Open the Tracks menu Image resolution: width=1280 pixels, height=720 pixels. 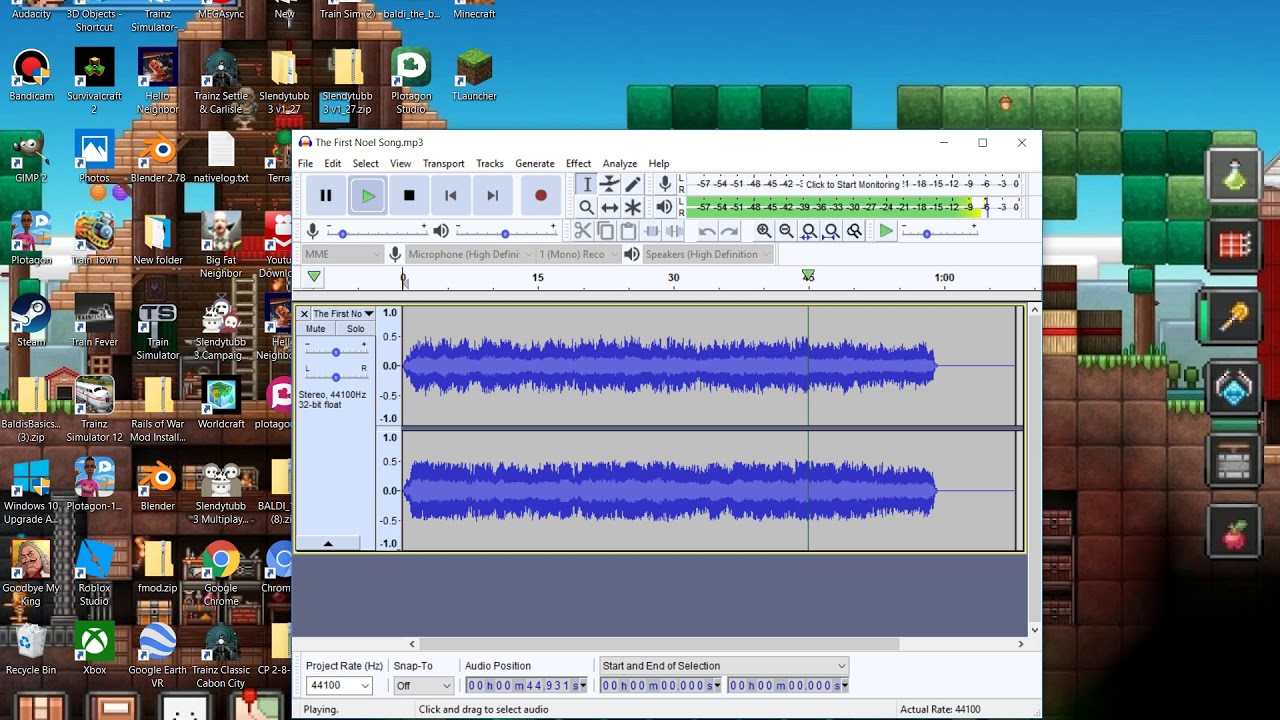[490, 163]
